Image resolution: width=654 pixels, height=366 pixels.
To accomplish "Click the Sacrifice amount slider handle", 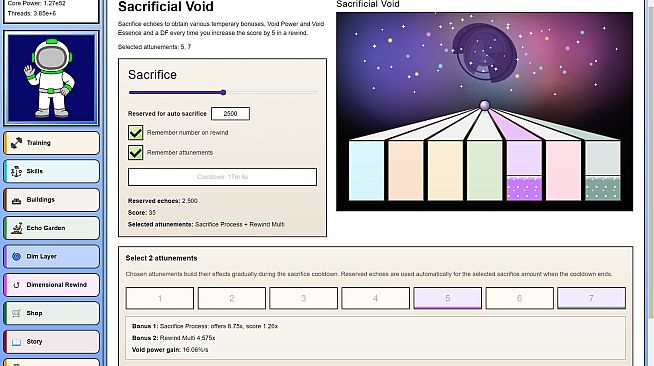I will pyautogui.click(x=224, y=93).
